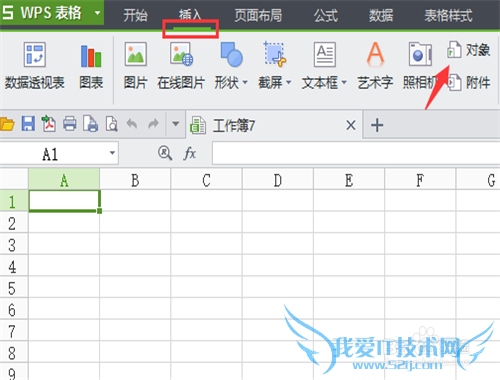
Task: Select column E header
Action: [x=349, y=180]
